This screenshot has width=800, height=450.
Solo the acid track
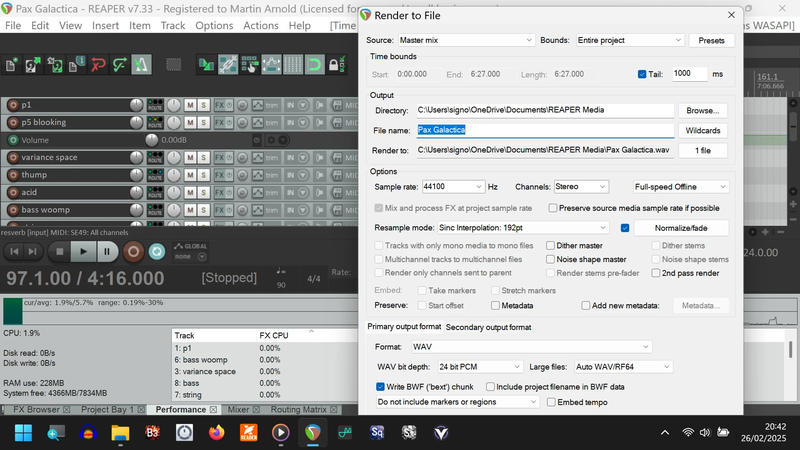coord(203,192)
